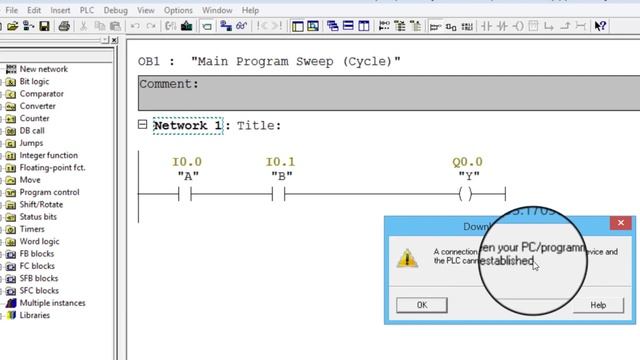Toggle Monitor mode with the glasses icon

(242, 27)
